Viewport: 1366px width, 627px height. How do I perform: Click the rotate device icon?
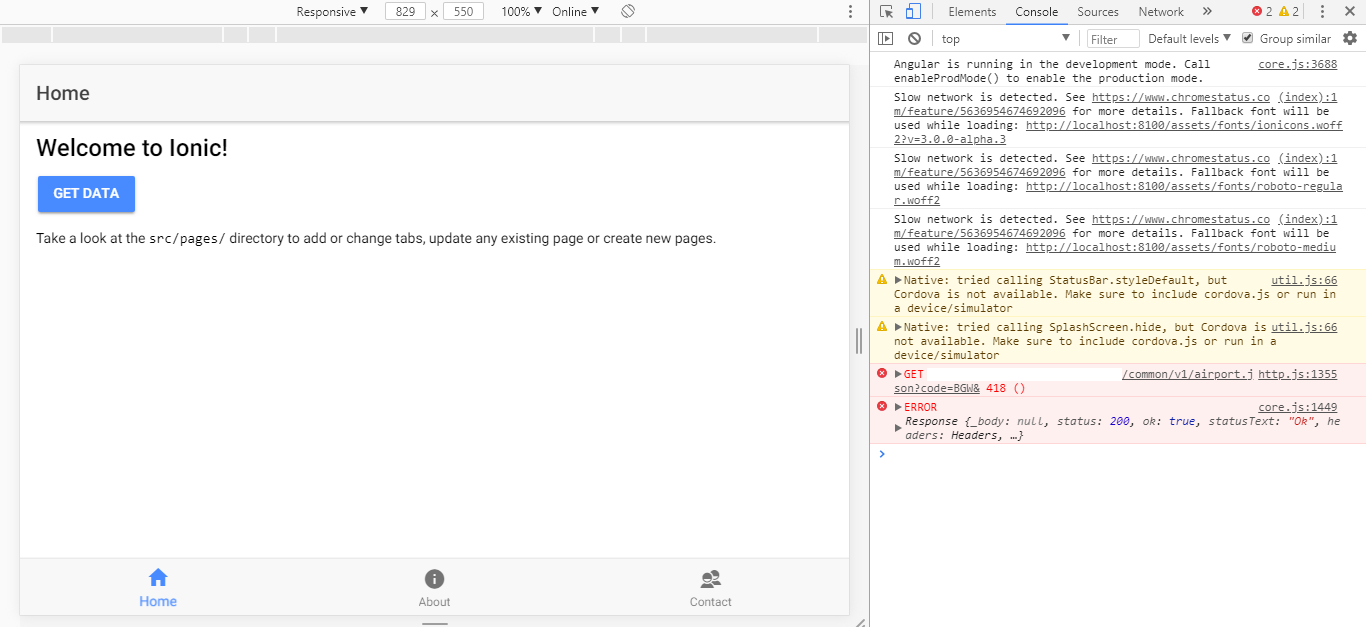628,11
